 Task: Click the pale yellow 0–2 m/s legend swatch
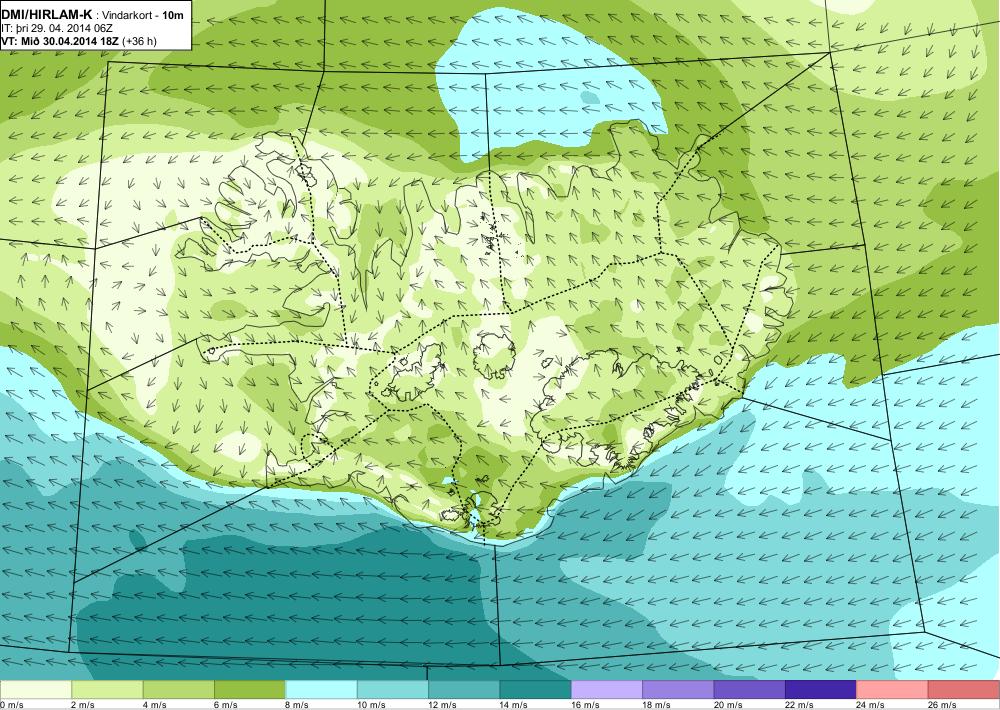click(36, 690)
